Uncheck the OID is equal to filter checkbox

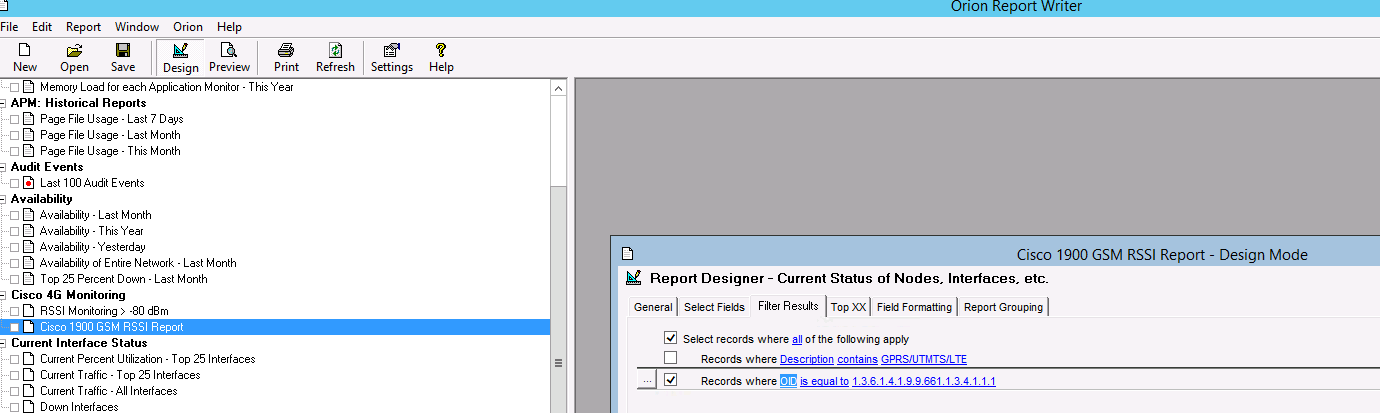(671, 380)
